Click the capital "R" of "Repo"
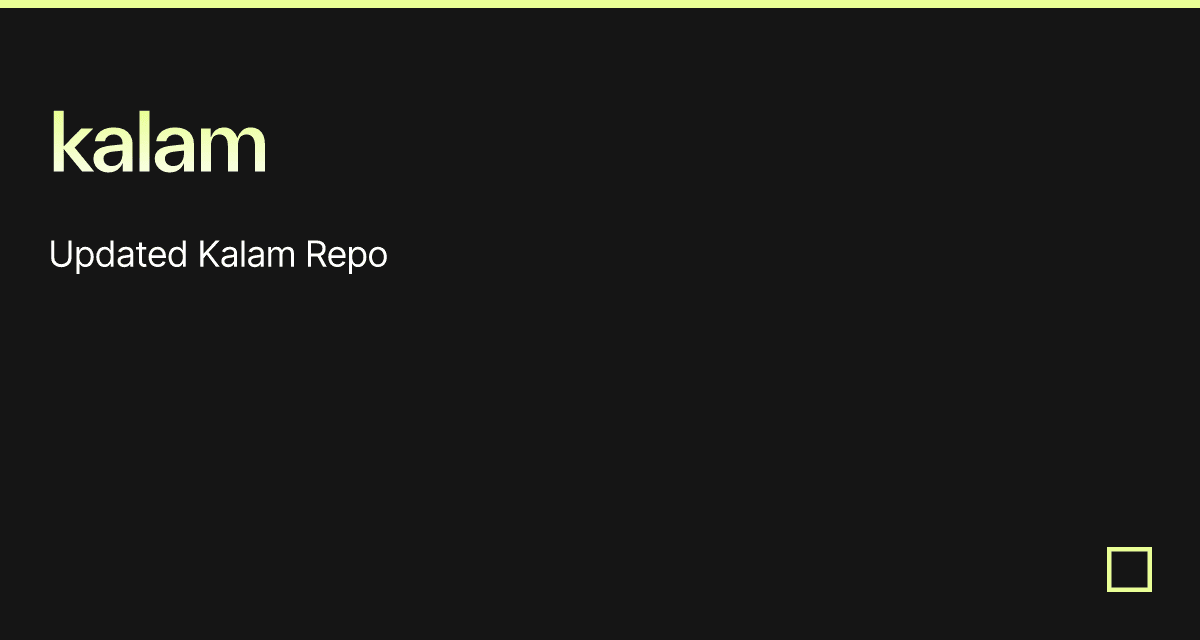The image size is (1200, 640). click(x=314, y=256)
